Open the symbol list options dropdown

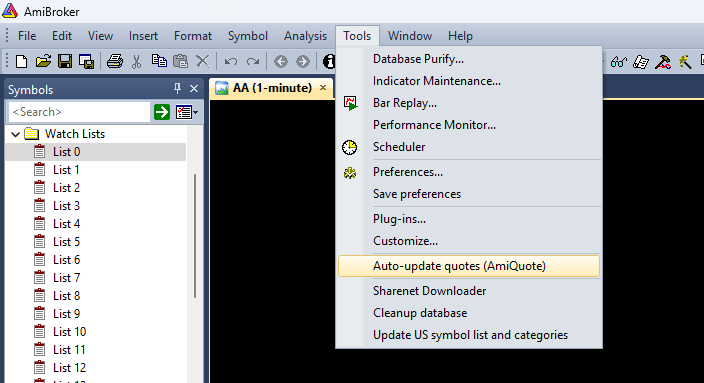[187, 112]
